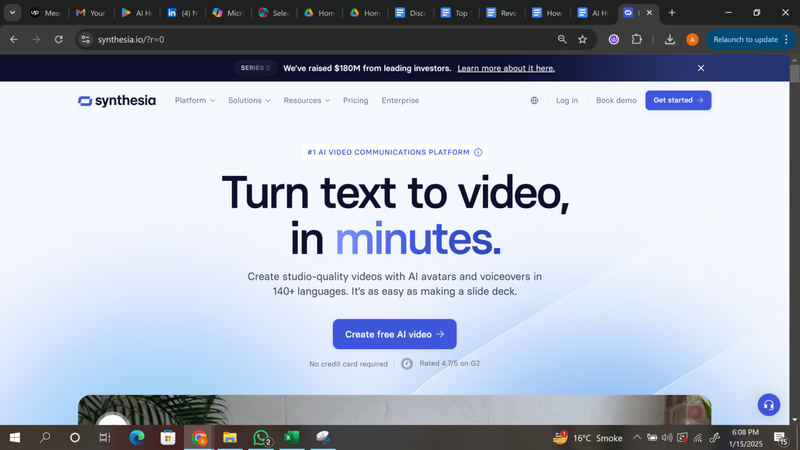Image resolution: width=800 pixels, height=450 pixels.
Task: Switch to the Gmail tab
Action: [91, 13]
